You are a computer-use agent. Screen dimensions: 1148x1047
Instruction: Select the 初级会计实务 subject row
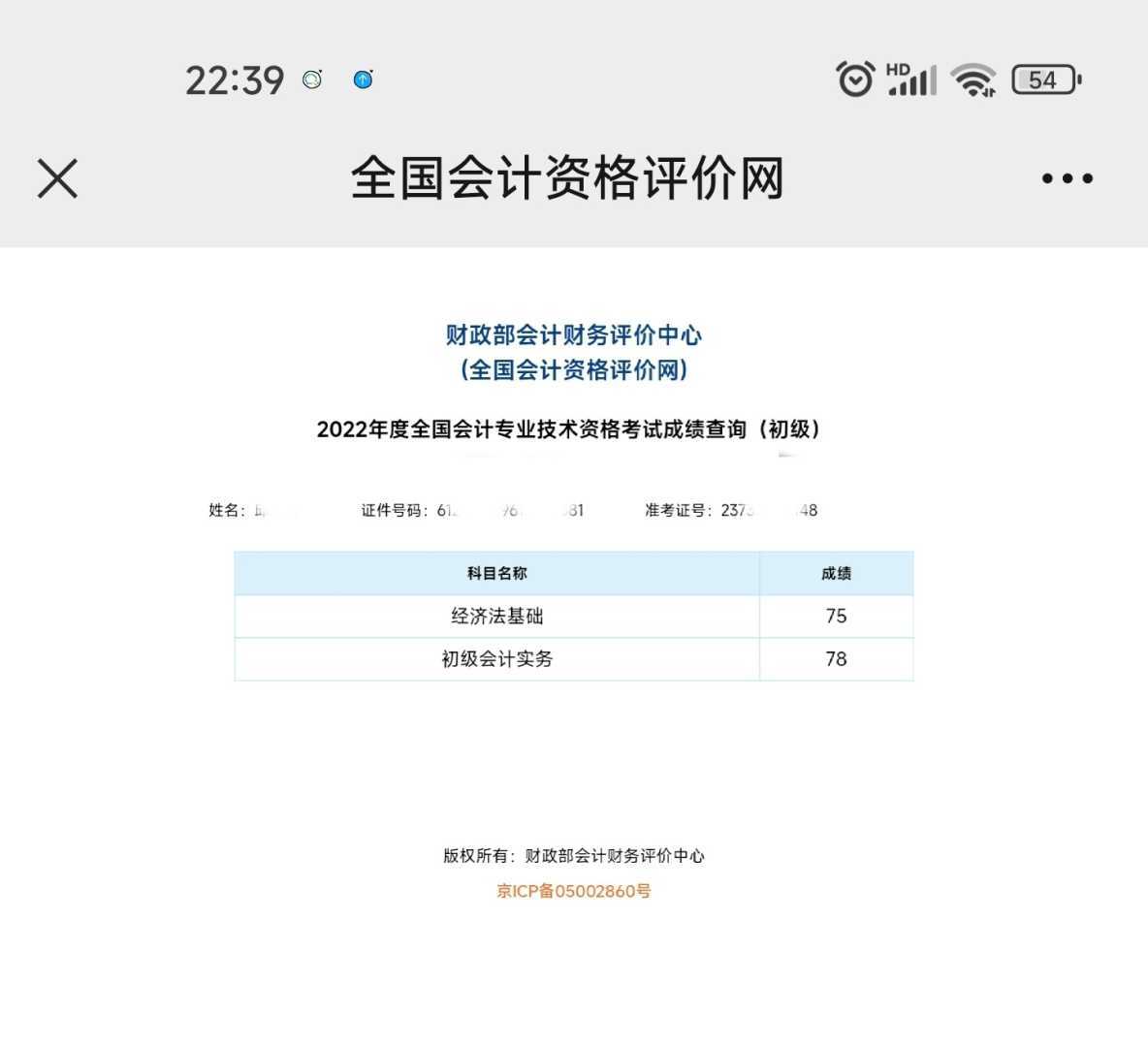click(x=496, y=659)
